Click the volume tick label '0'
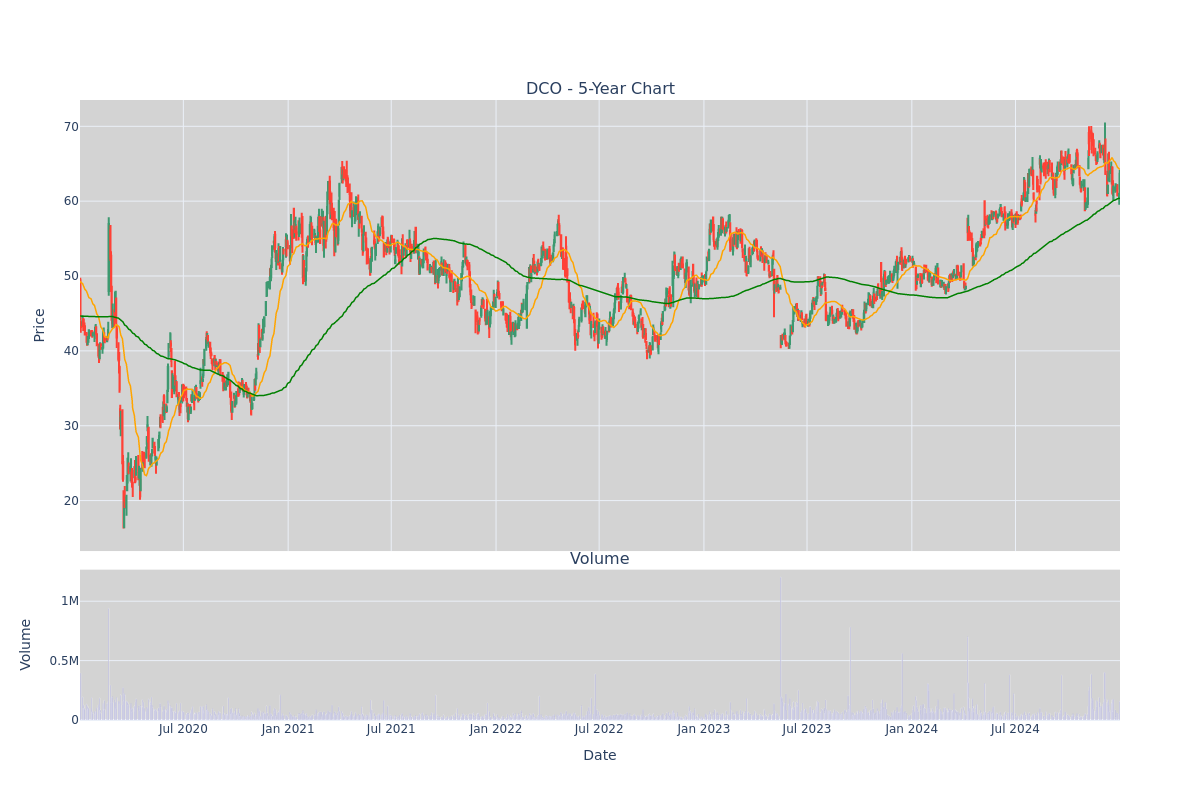 (x=75, y=720)
